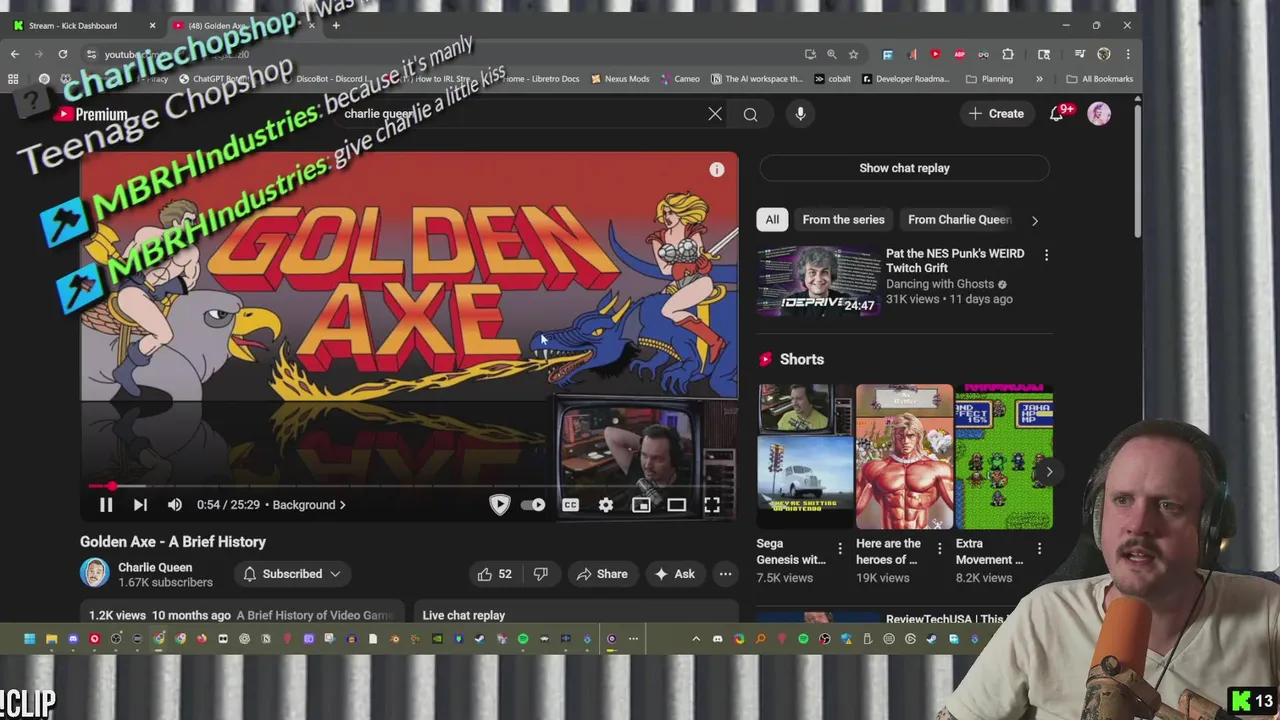Viewport: 1280px width, 720px height.
Task: Open the Ask AI button
Action: tap(675, 574)
